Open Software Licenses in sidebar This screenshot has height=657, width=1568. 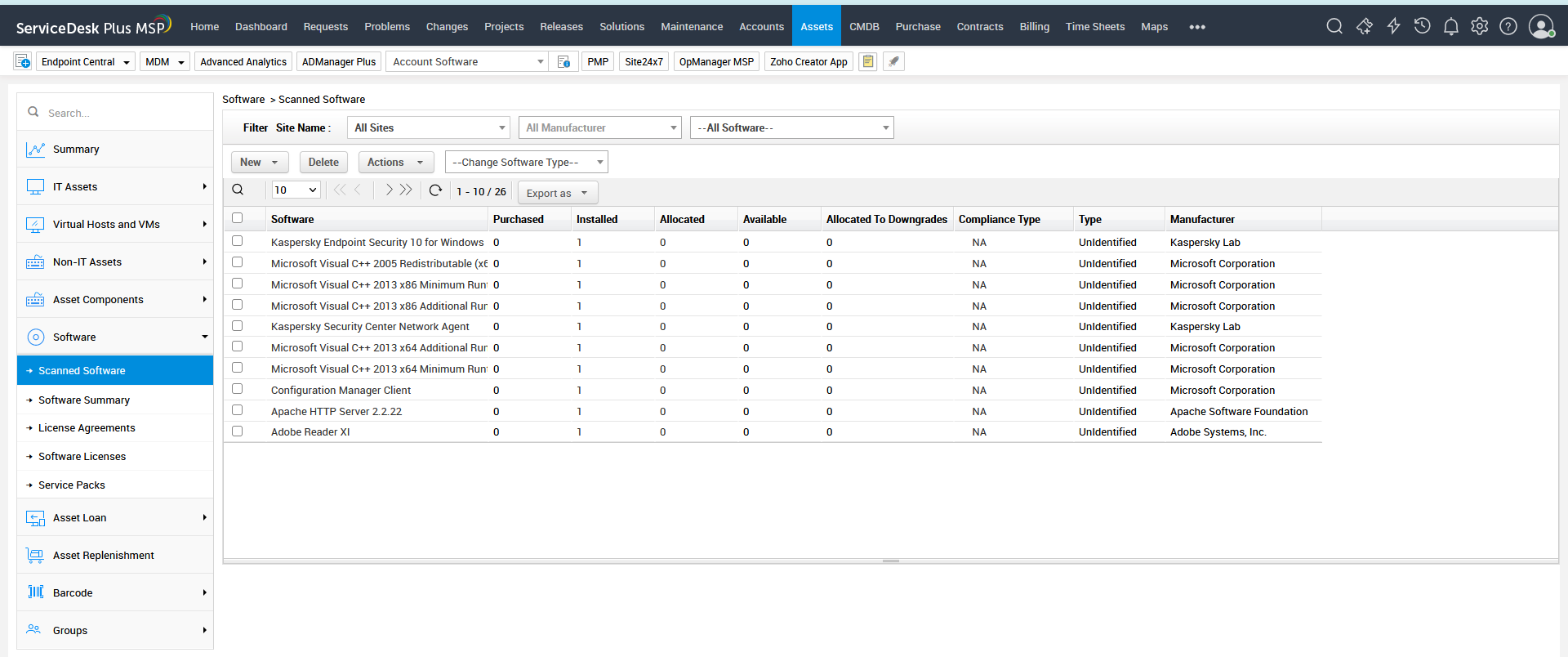point(82,456)
